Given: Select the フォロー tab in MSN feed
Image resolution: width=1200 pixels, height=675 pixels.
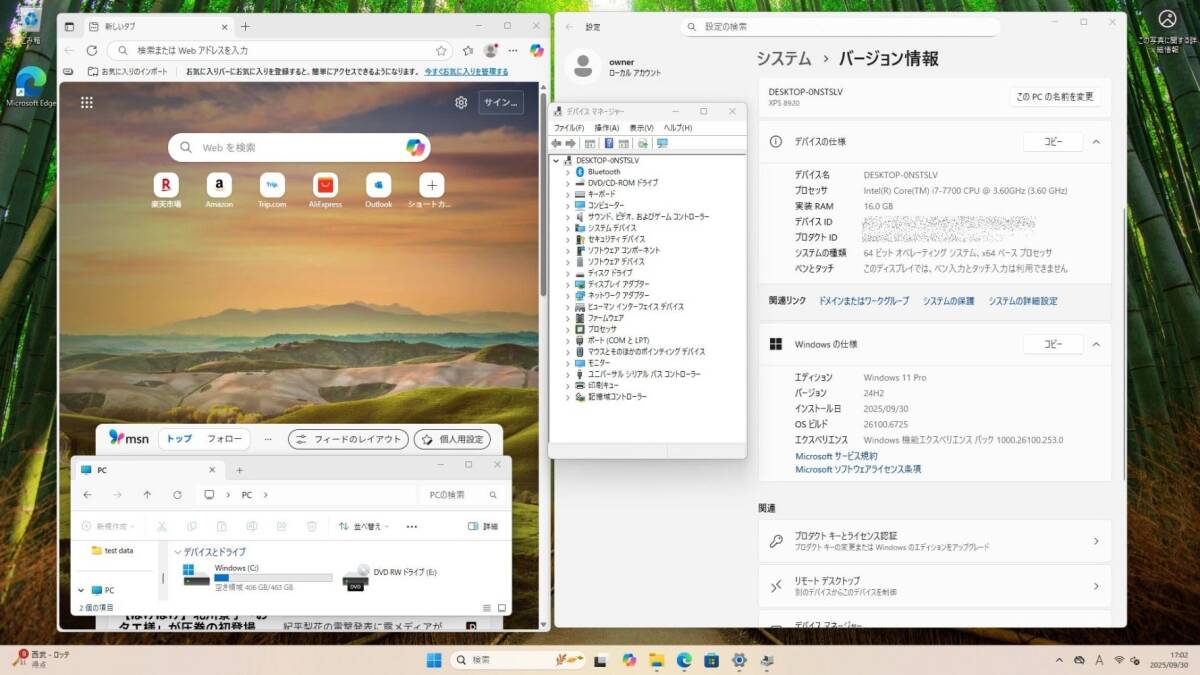Looking at the screenshot, I should pyautogui.click(x=224, y=439).
